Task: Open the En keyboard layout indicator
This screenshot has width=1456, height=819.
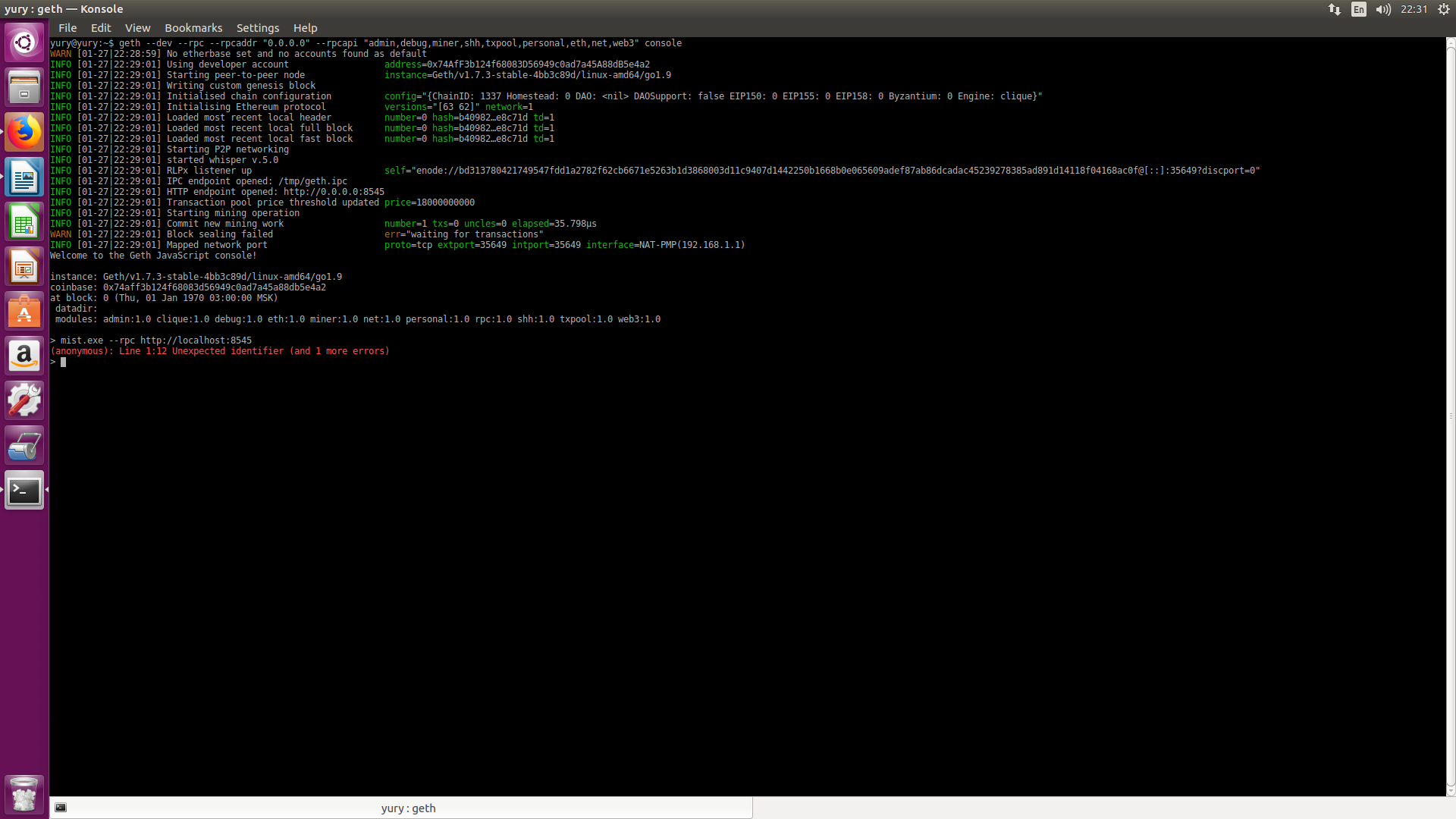Action: coord(1357,10)
